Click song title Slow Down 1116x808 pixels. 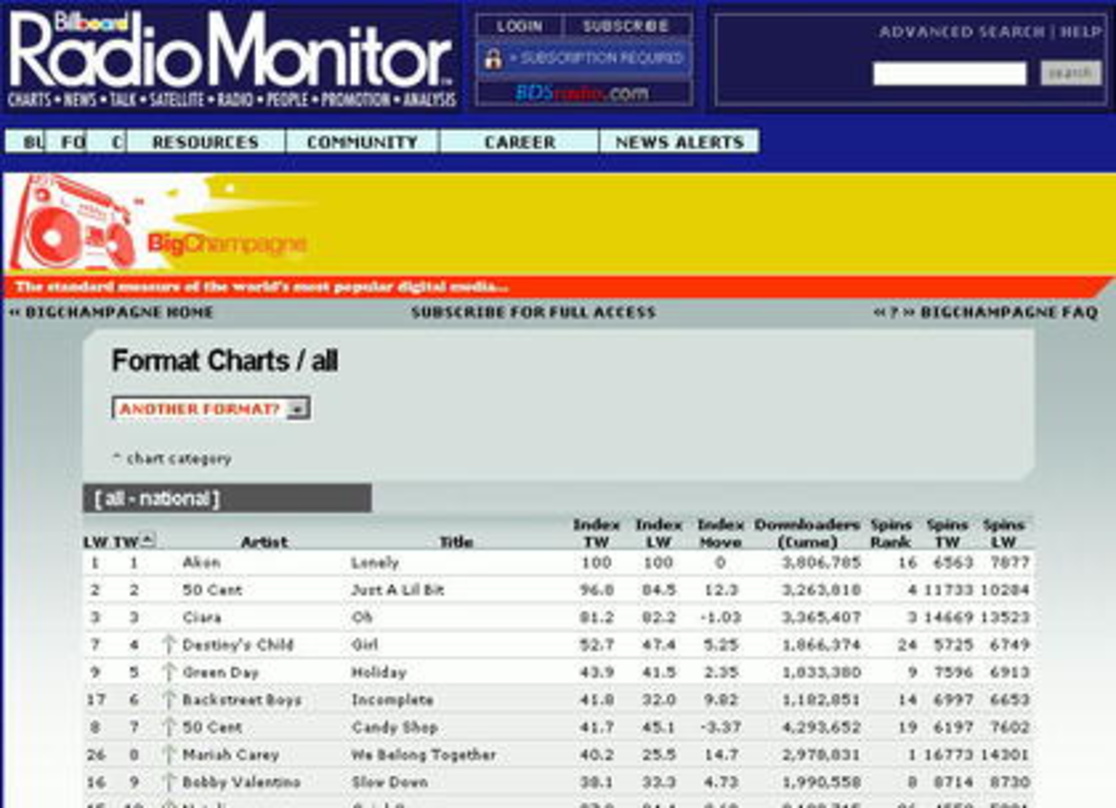pos(389,782)
